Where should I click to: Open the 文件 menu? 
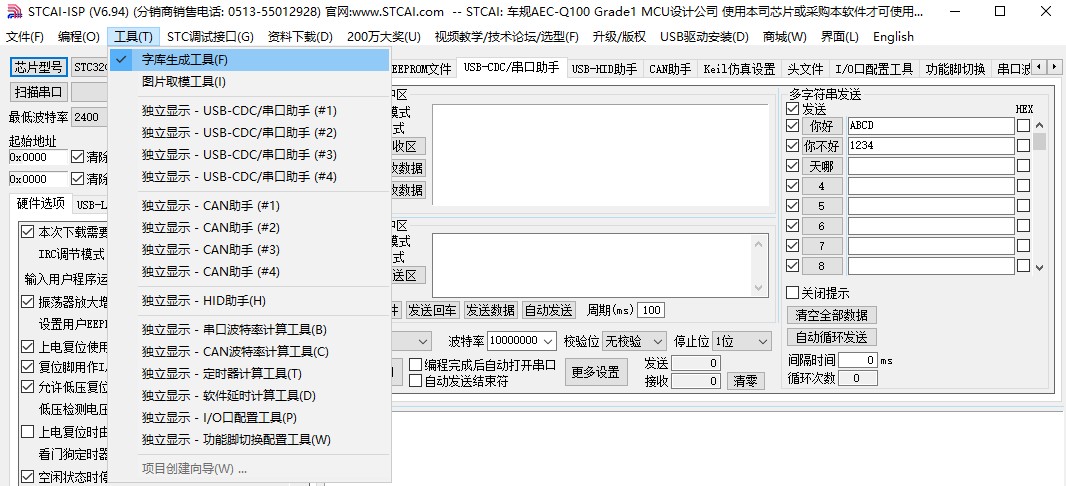[24, 37]
